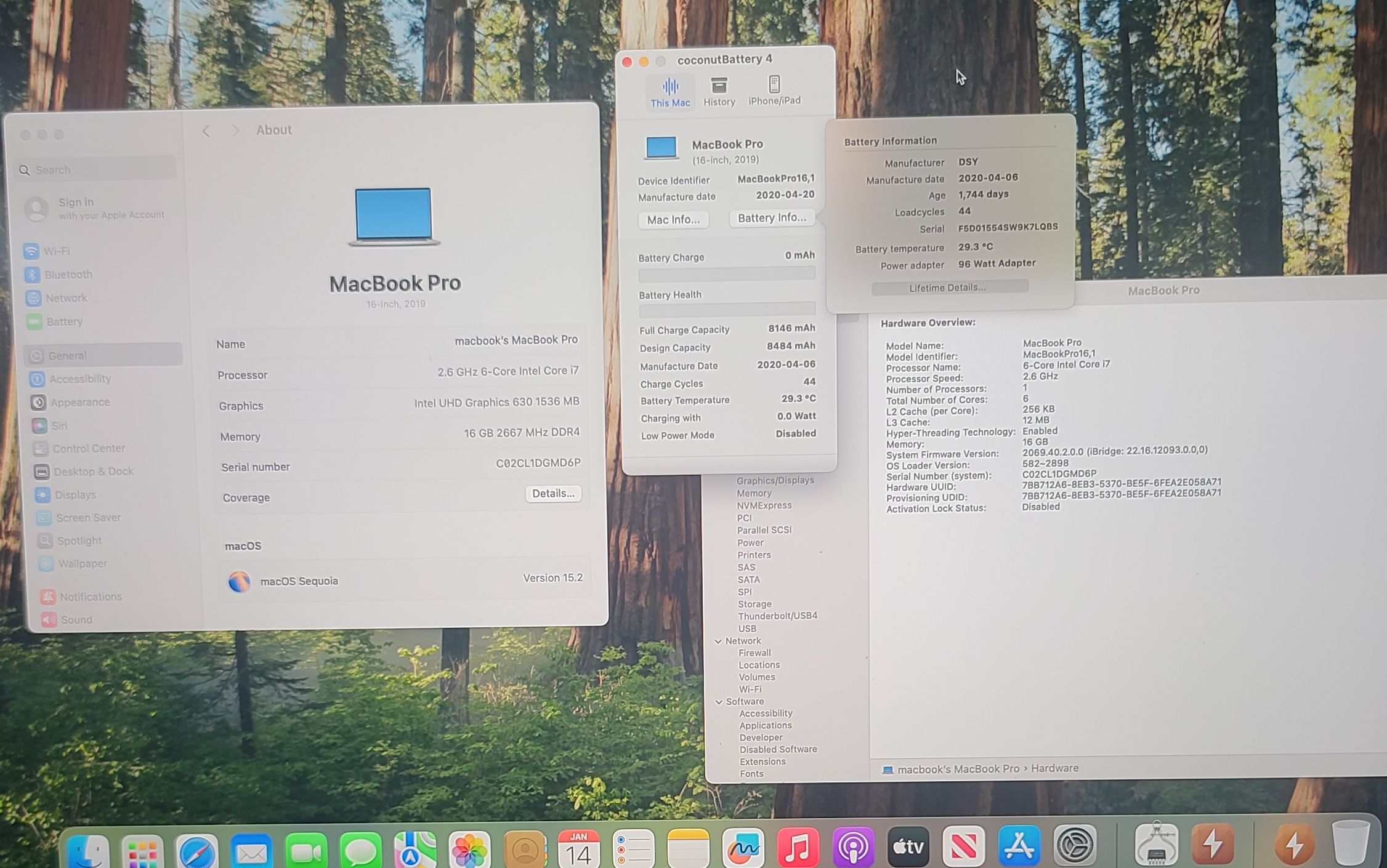The width and height of the screenshot is (1387, 868).
Task: Select the This Mac tab icon
Action: [x=670, y=92]
